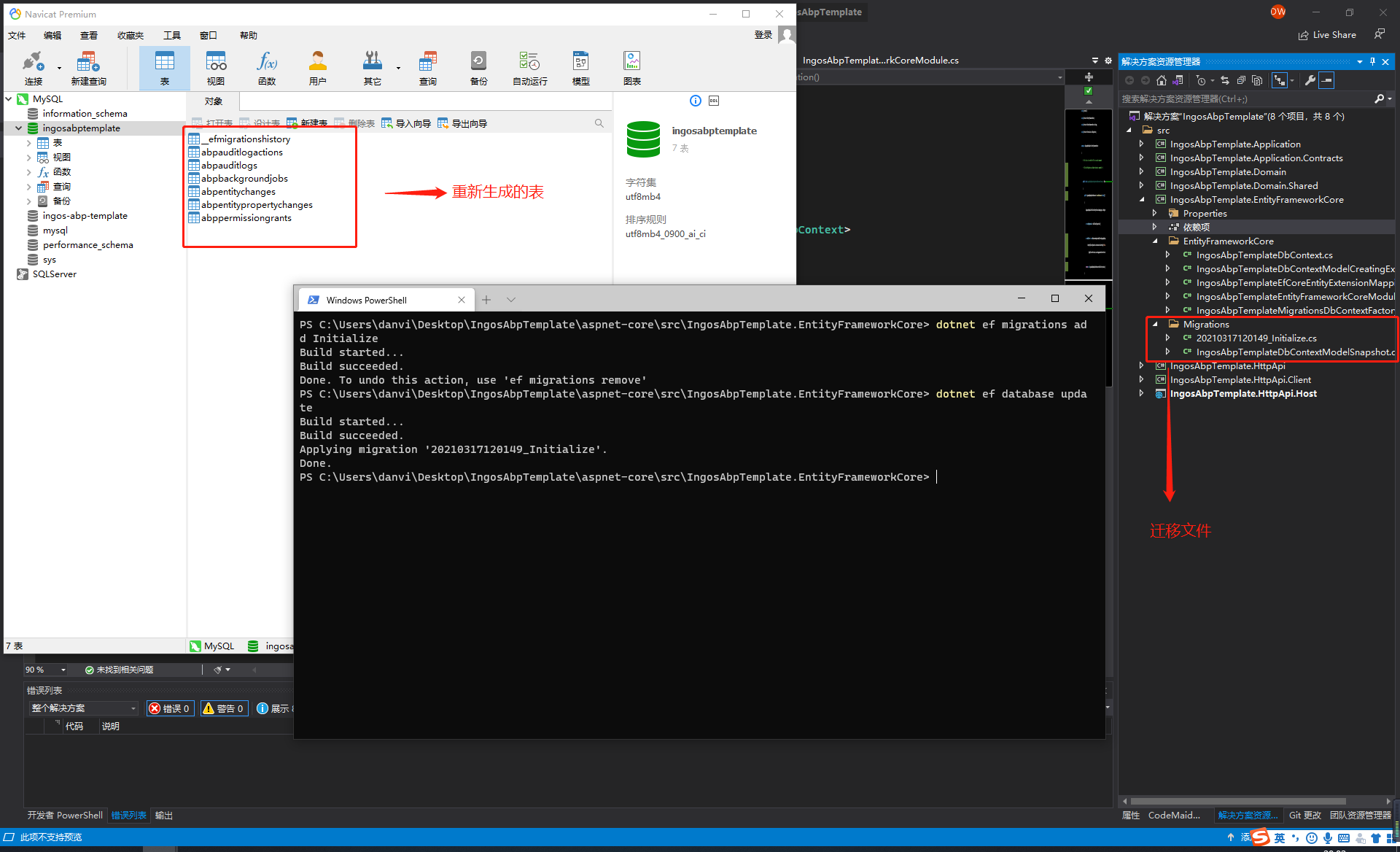This screenshot has height=852, width=1400.
Task: Toggle the 错误 0 errors filter
Action: tap(171, 708)
